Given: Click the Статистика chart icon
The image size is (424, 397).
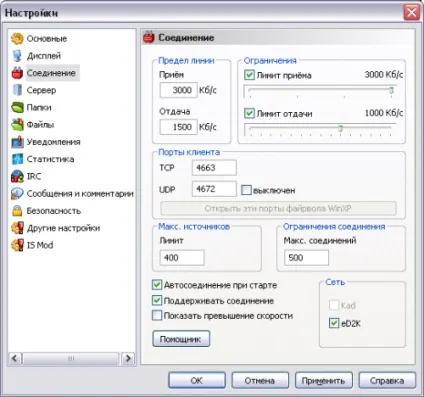Looking at the screenshot, I should 17,159.
